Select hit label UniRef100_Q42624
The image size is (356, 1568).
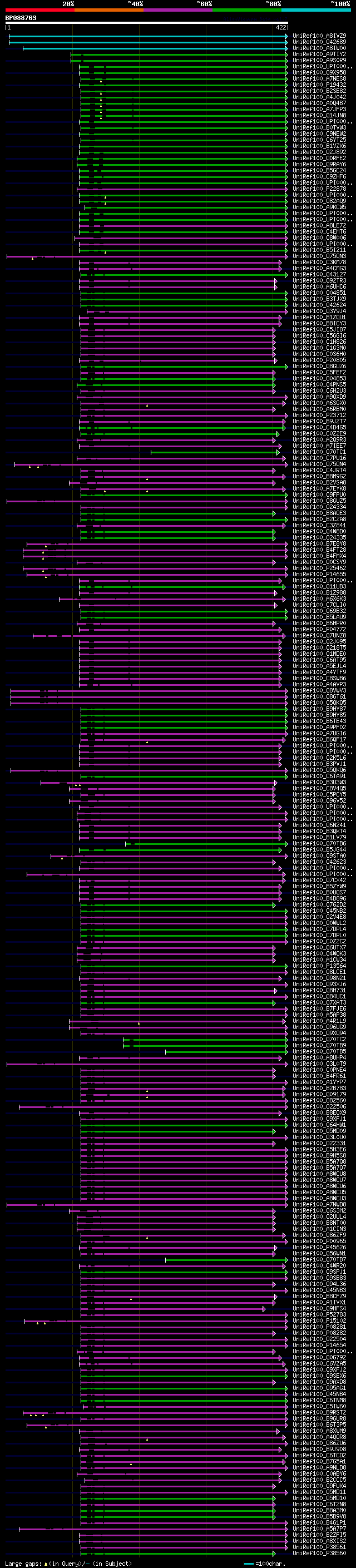tap(319, 305)
